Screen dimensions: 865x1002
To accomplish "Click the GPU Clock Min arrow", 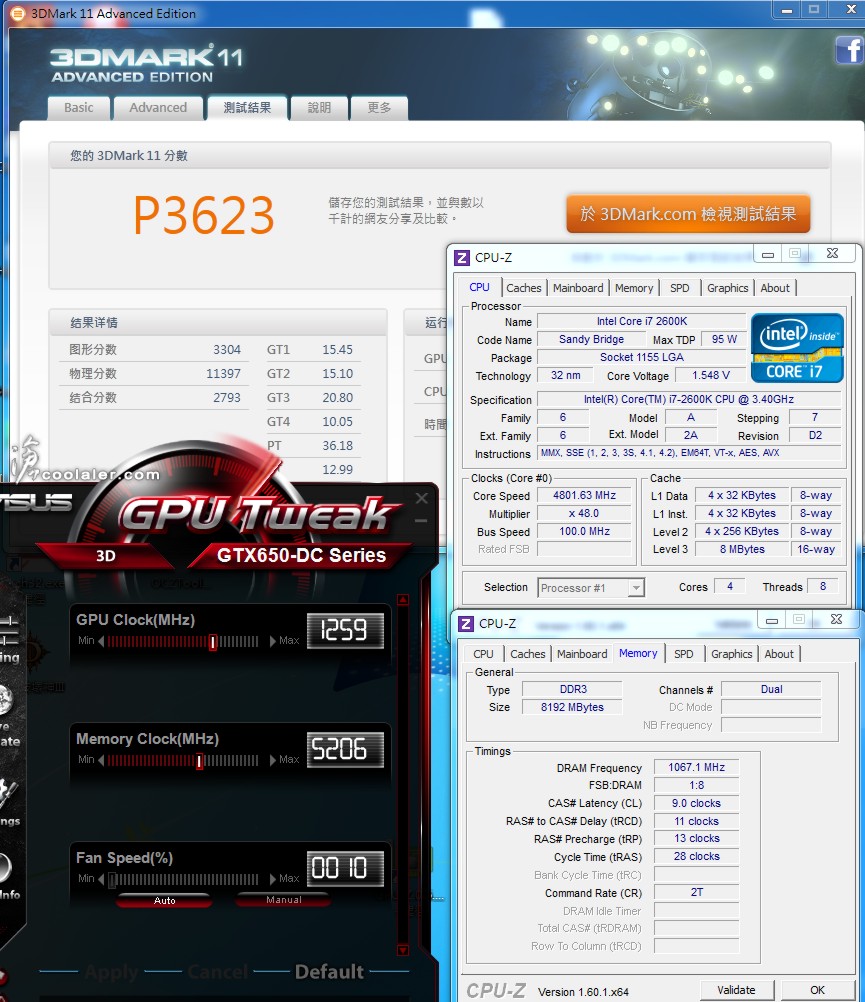I will pos(101,641).
